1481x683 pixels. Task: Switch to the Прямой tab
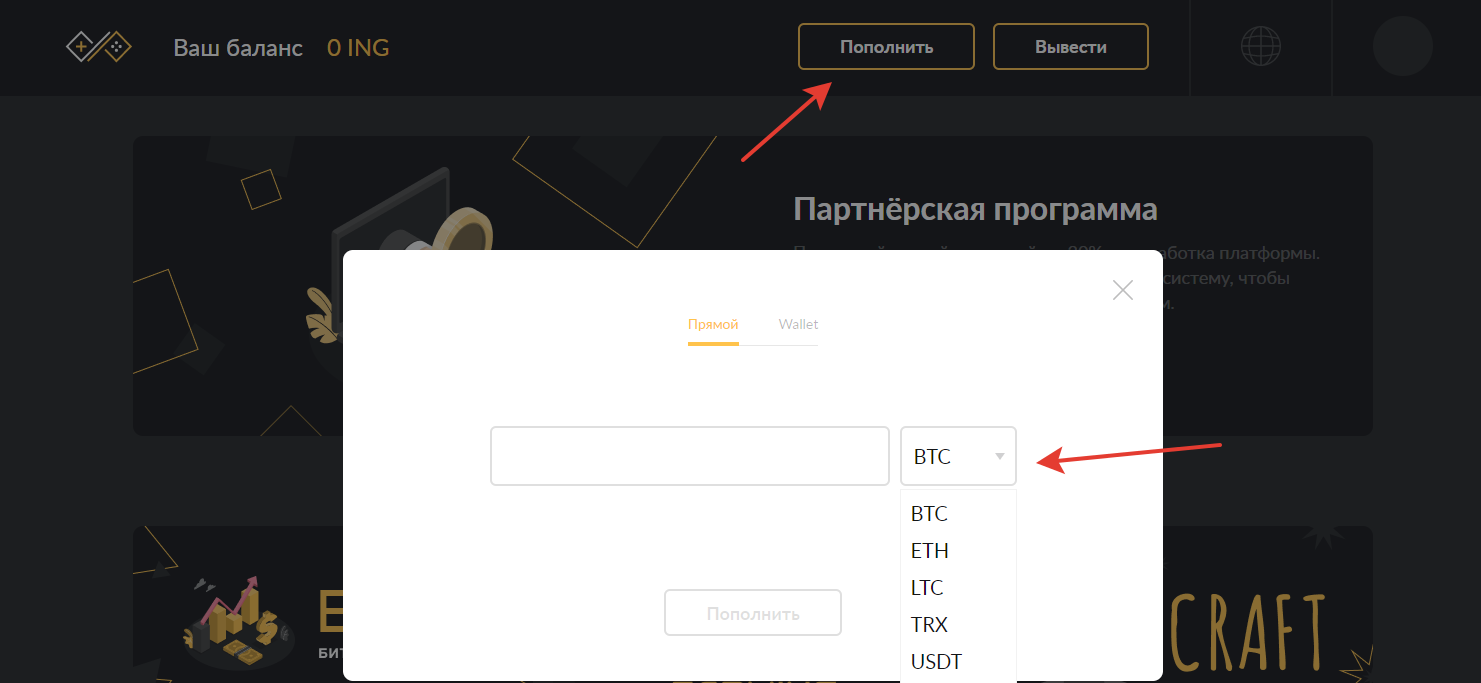click(x=713, y=325)
